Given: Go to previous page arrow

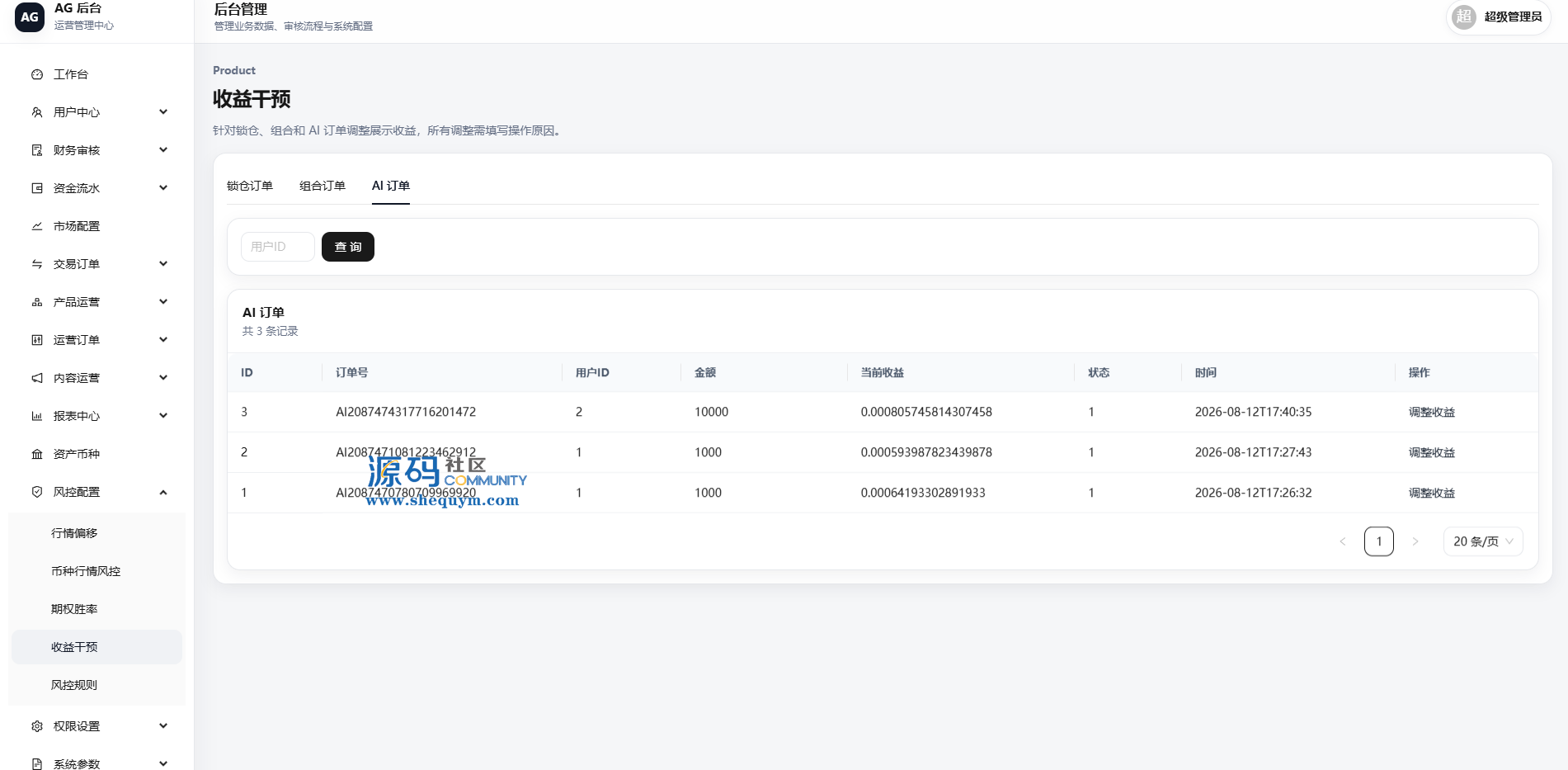Looking at the screenshot, I should click(1343, 541).
